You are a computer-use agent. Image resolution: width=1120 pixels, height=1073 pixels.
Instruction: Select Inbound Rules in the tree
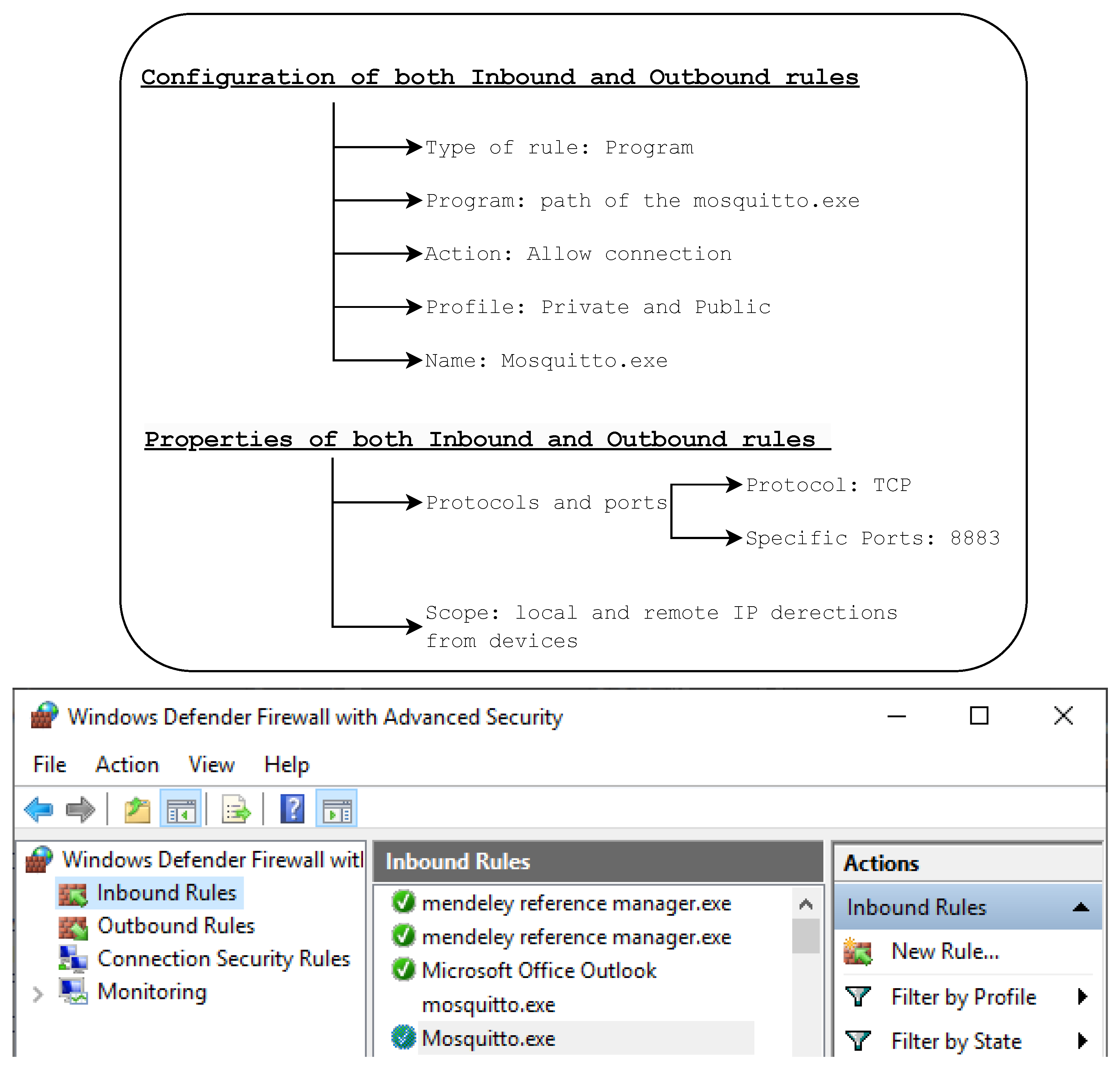click(x=150, y=892)
